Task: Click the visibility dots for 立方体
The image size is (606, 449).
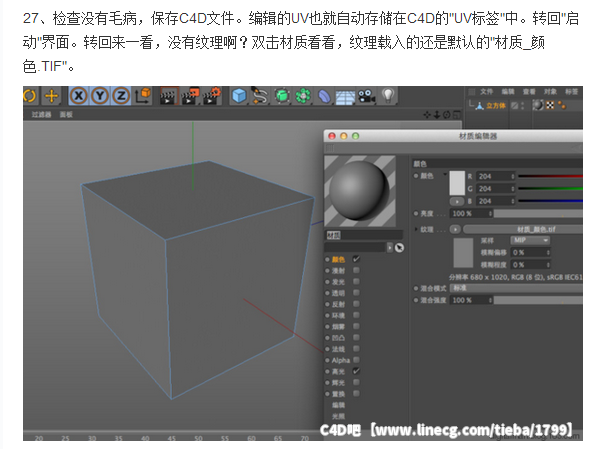Action: pos(523,105)
